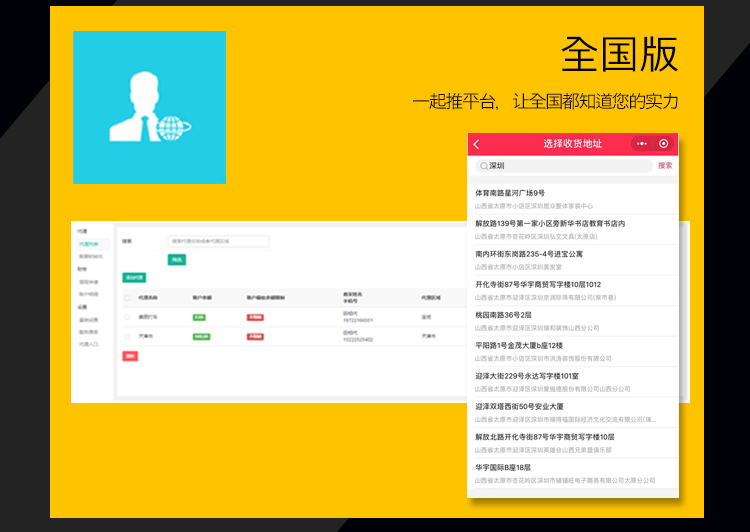Choose address 华宇国际B座18层
Screen dimensions: 750x532
pyautogui.click(x=573, y=474)
